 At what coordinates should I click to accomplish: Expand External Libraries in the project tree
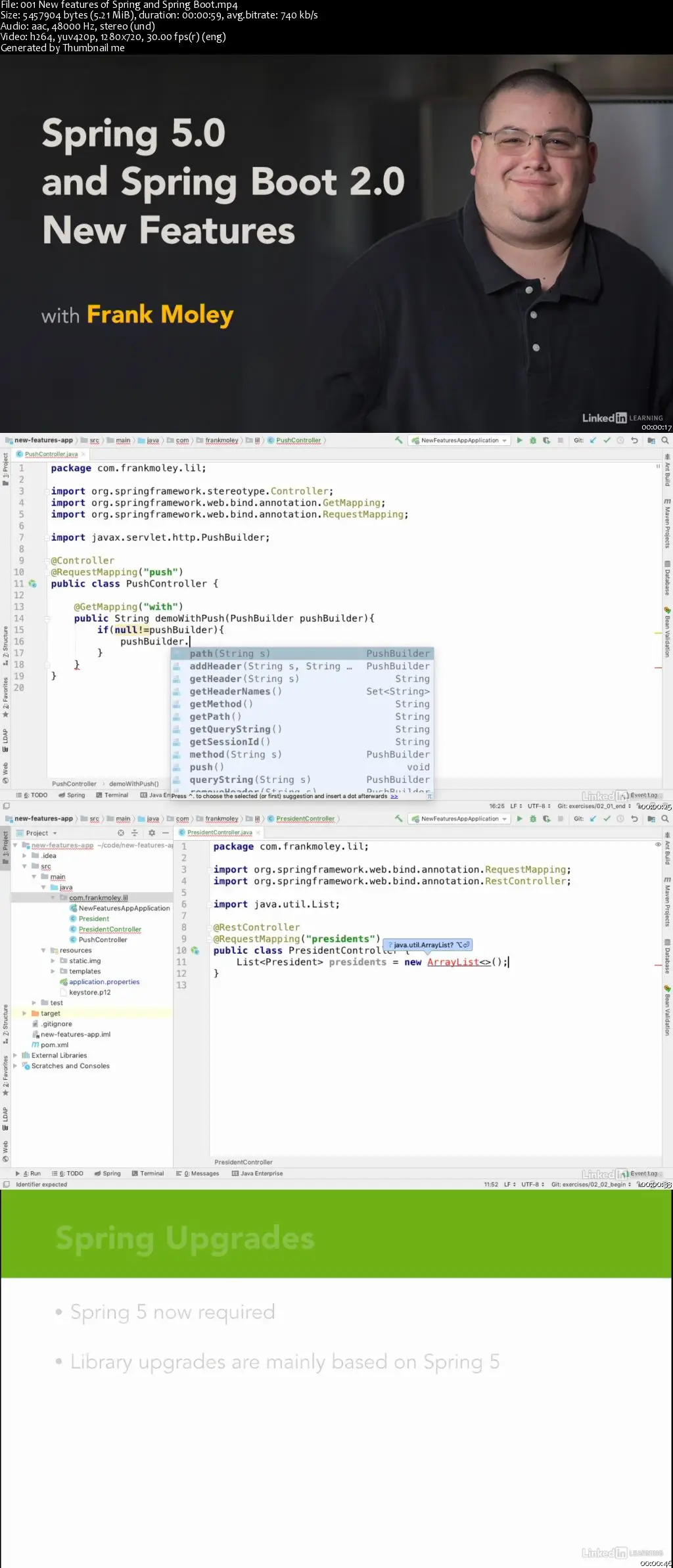[x=15, y=1056]
